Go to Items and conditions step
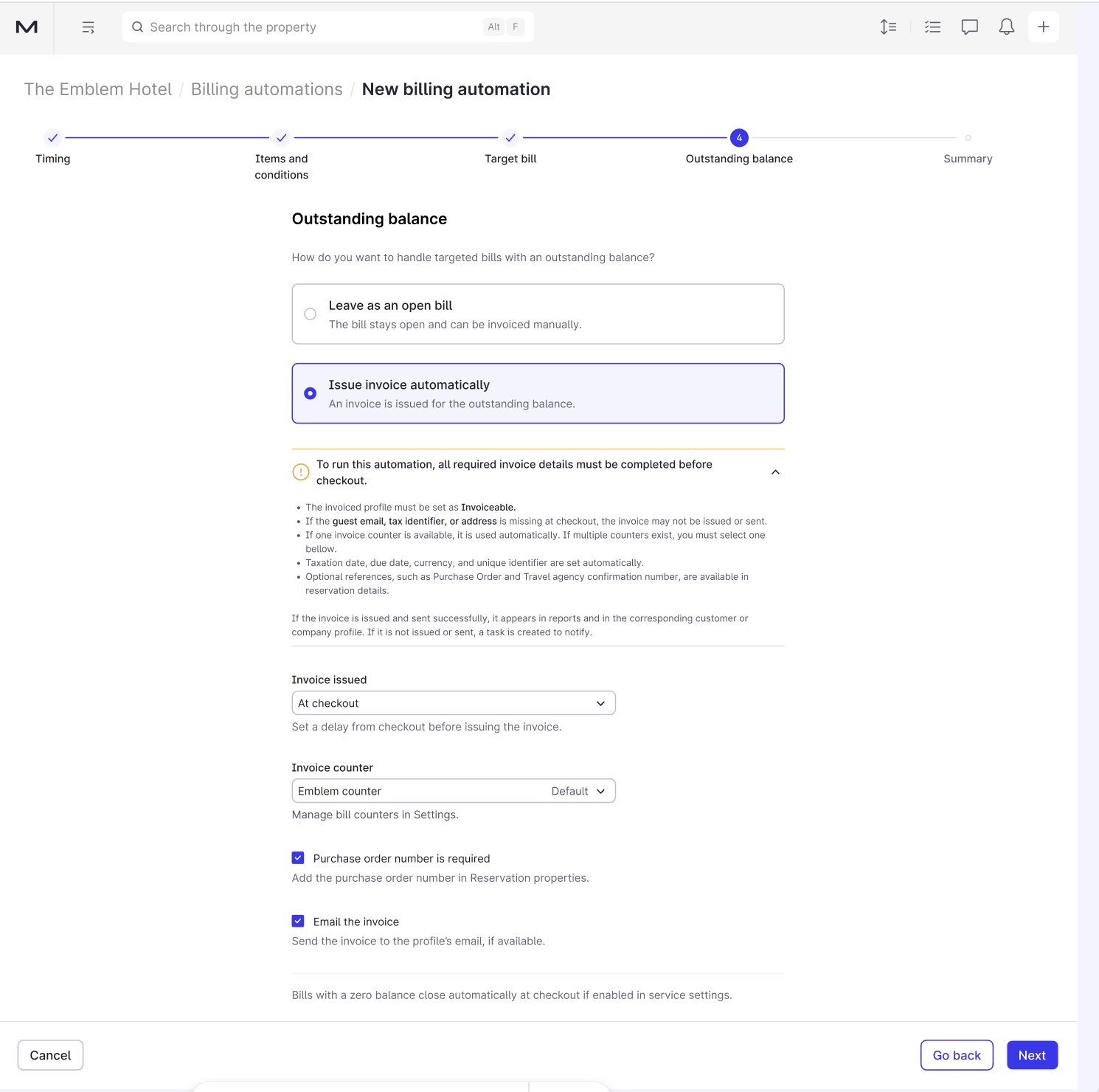Viewport: 1099px width, 1092px height. pyautogui.click(x=282, y=156)
